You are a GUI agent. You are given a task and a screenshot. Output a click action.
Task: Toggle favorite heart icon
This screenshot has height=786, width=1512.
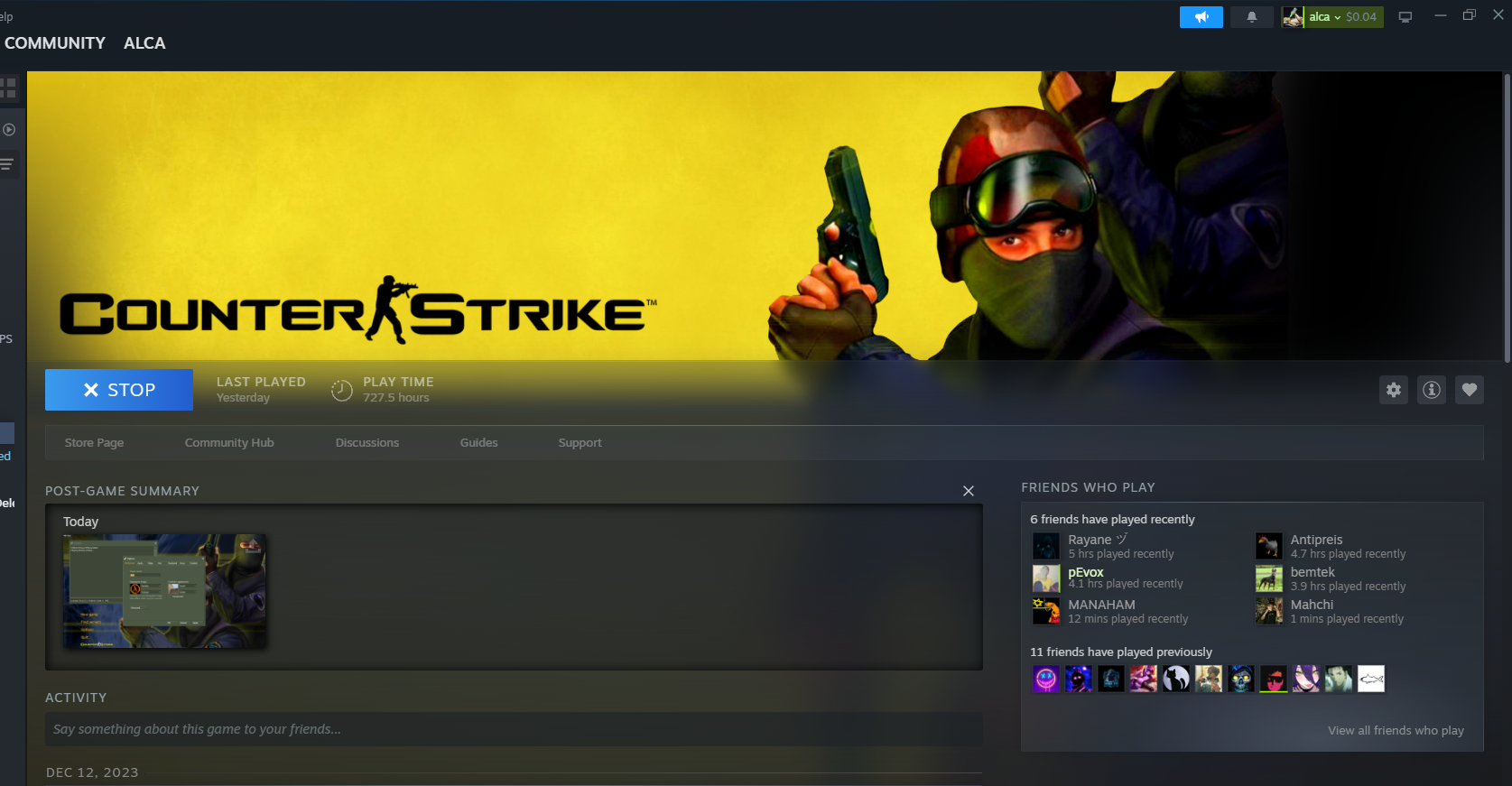(x=1469, y=390)
